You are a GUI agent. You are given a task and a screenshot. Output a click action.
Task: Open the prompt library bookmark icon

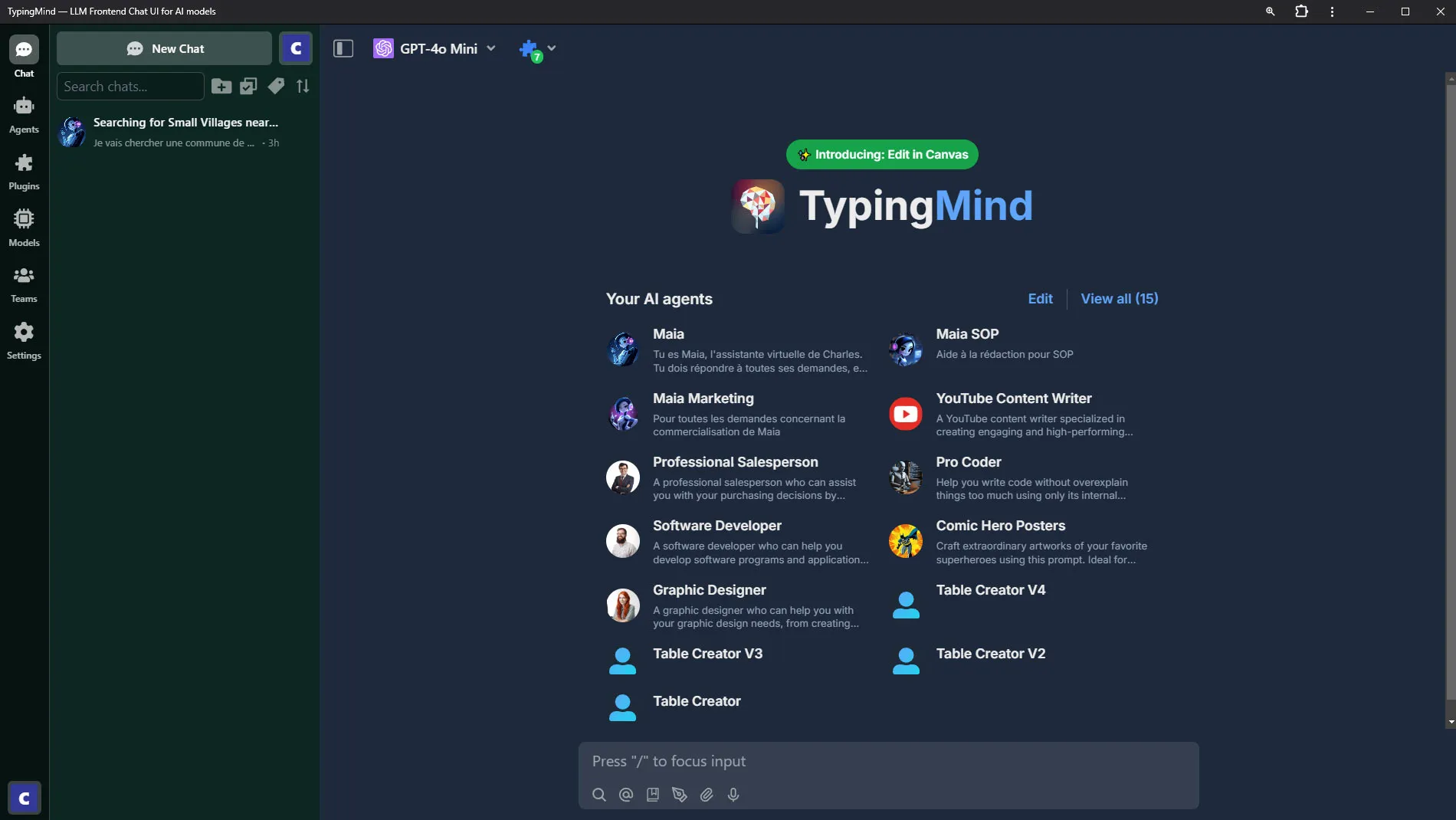click(x=653, y=795)
